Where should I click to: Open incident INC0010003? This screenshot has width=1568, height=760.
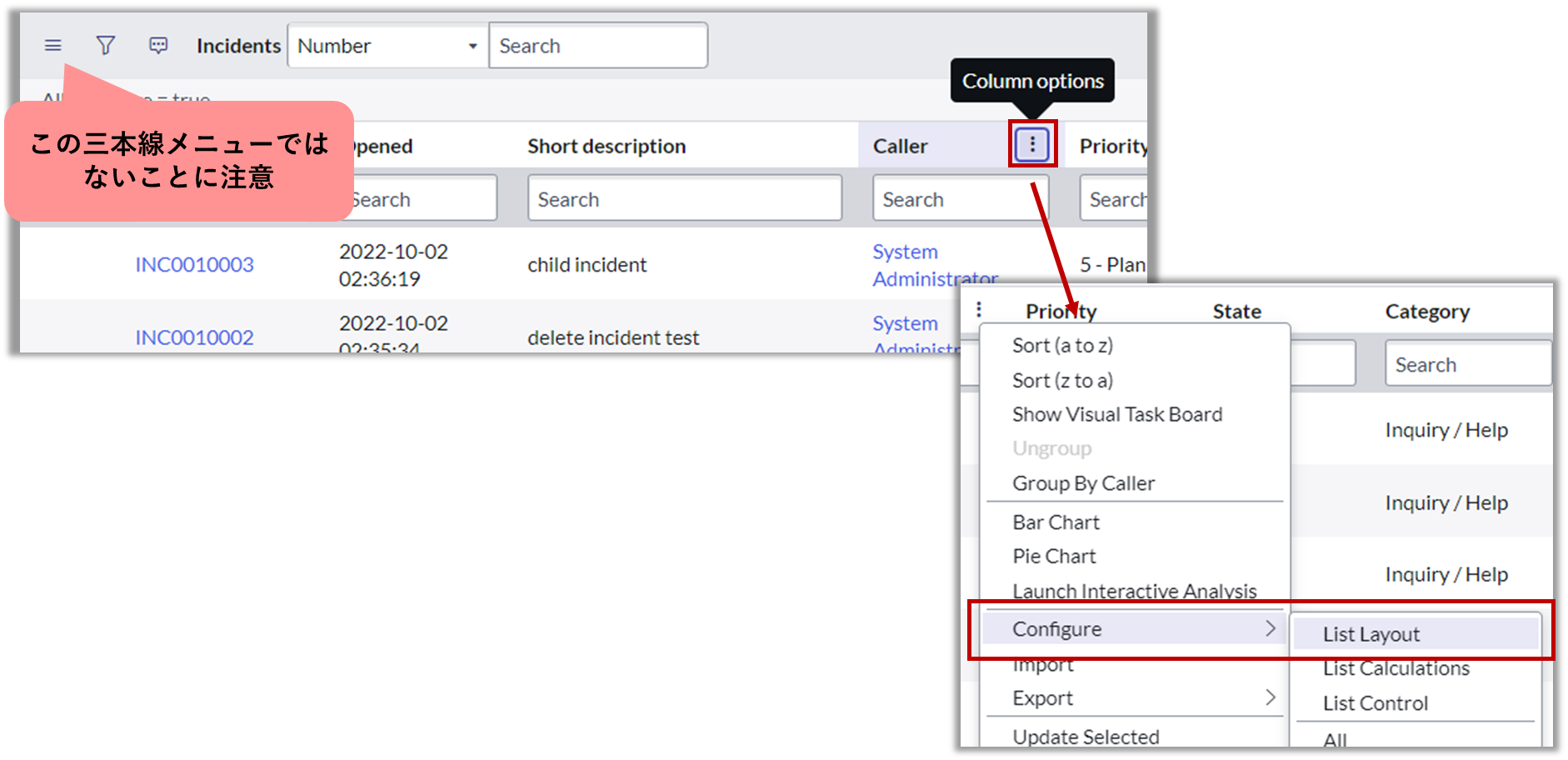pyautogui.click(x=193, y=264)
